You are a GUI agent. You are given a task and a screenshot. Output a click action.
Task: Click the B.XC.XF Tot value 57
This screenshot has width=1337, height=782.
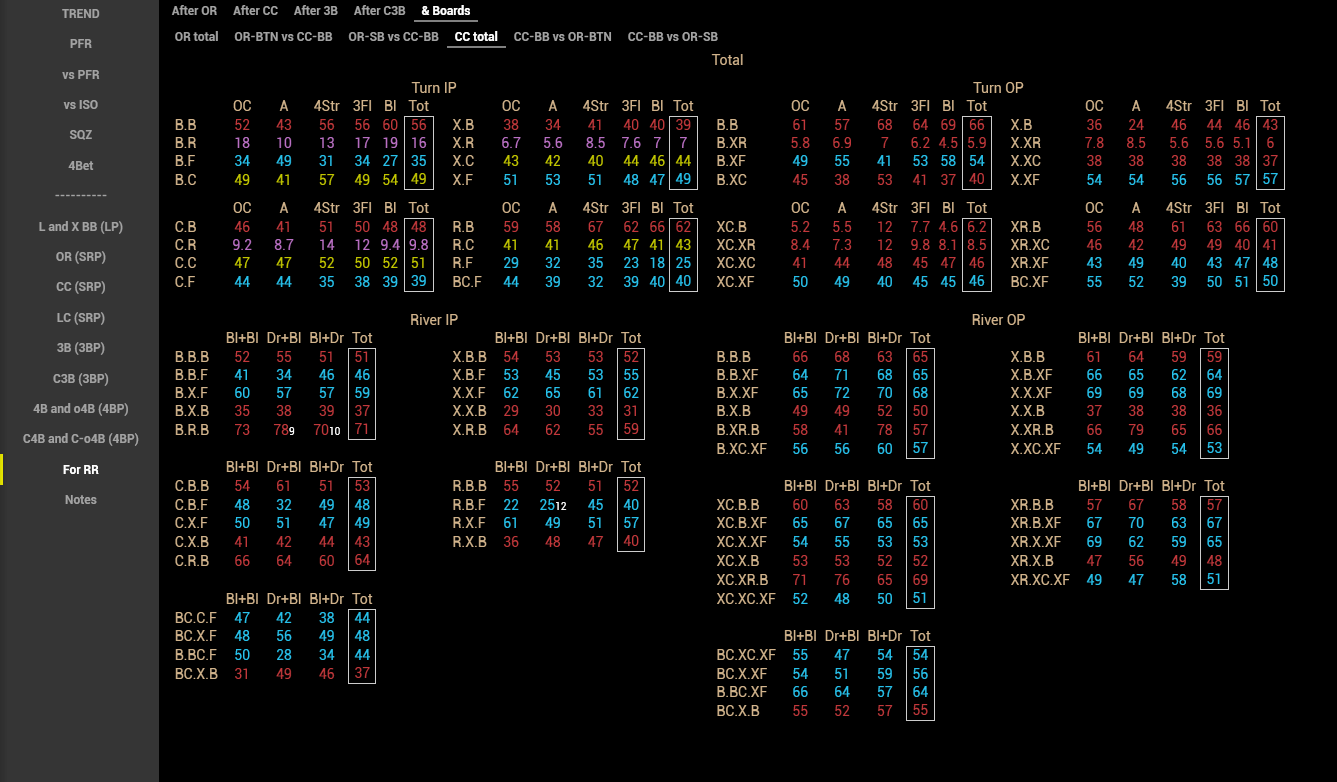click(920, 450)
